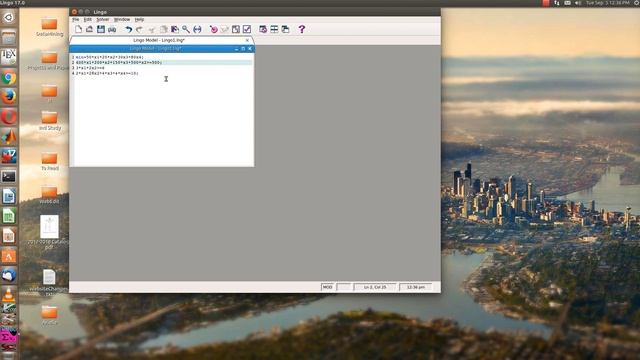The width and height of the screenshot is (640, 360).
Task: Launch VLC media player from the dock
Action: point(9,295)
